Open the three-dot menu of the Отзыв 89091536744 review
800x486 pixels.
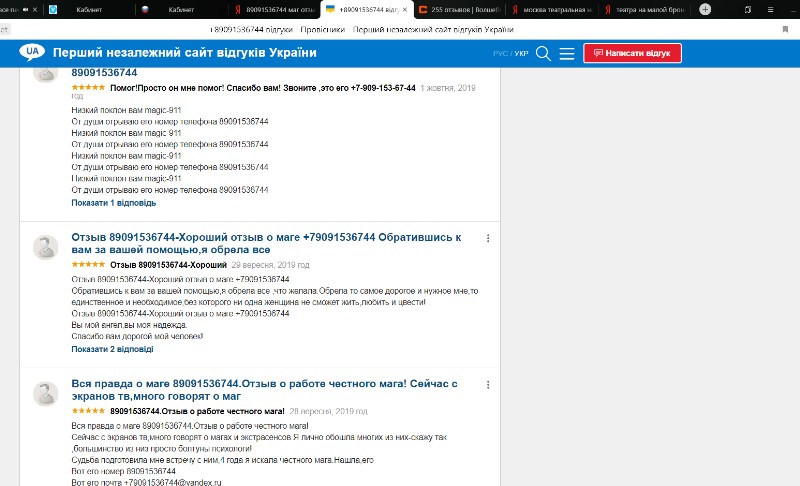[488, 238]
